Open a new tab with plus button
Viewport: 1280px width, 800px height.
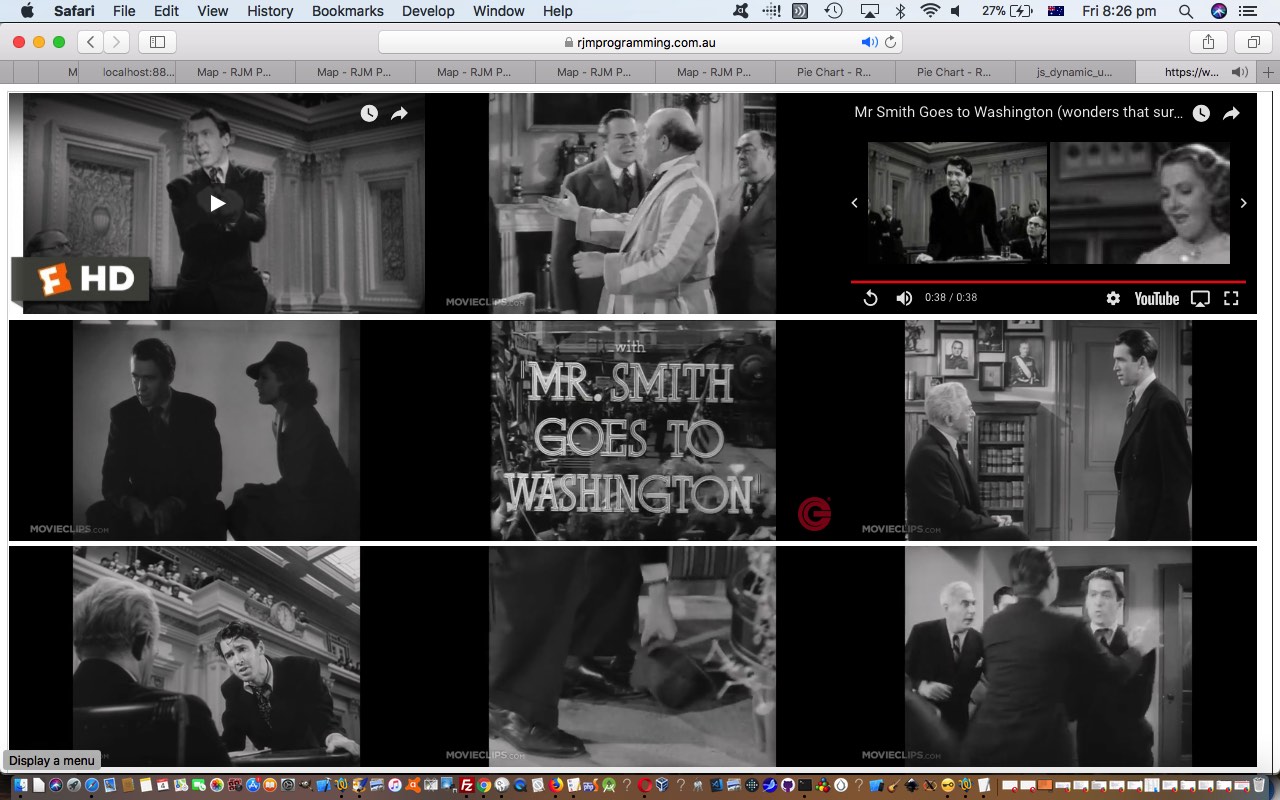pos(1268,72)
